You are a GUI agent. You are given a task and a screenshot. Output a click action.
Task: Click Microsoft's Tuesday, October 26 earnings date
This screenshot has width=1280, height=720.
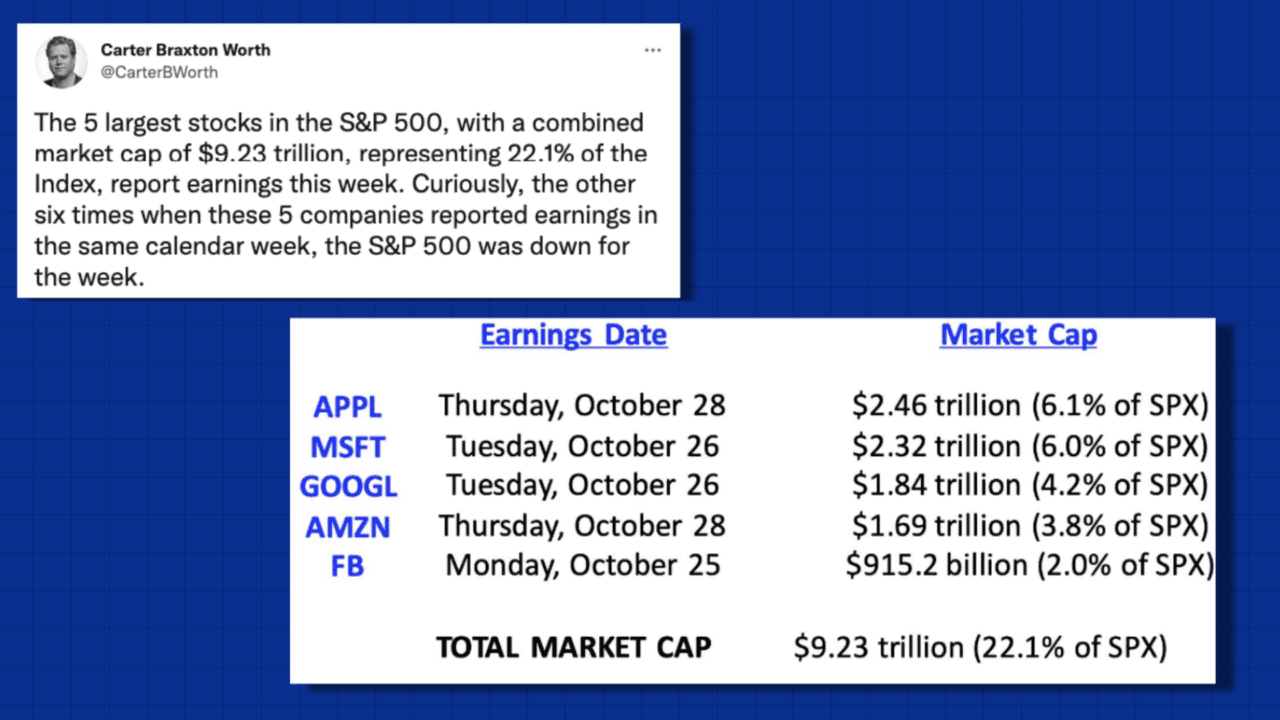coord(582,445)
